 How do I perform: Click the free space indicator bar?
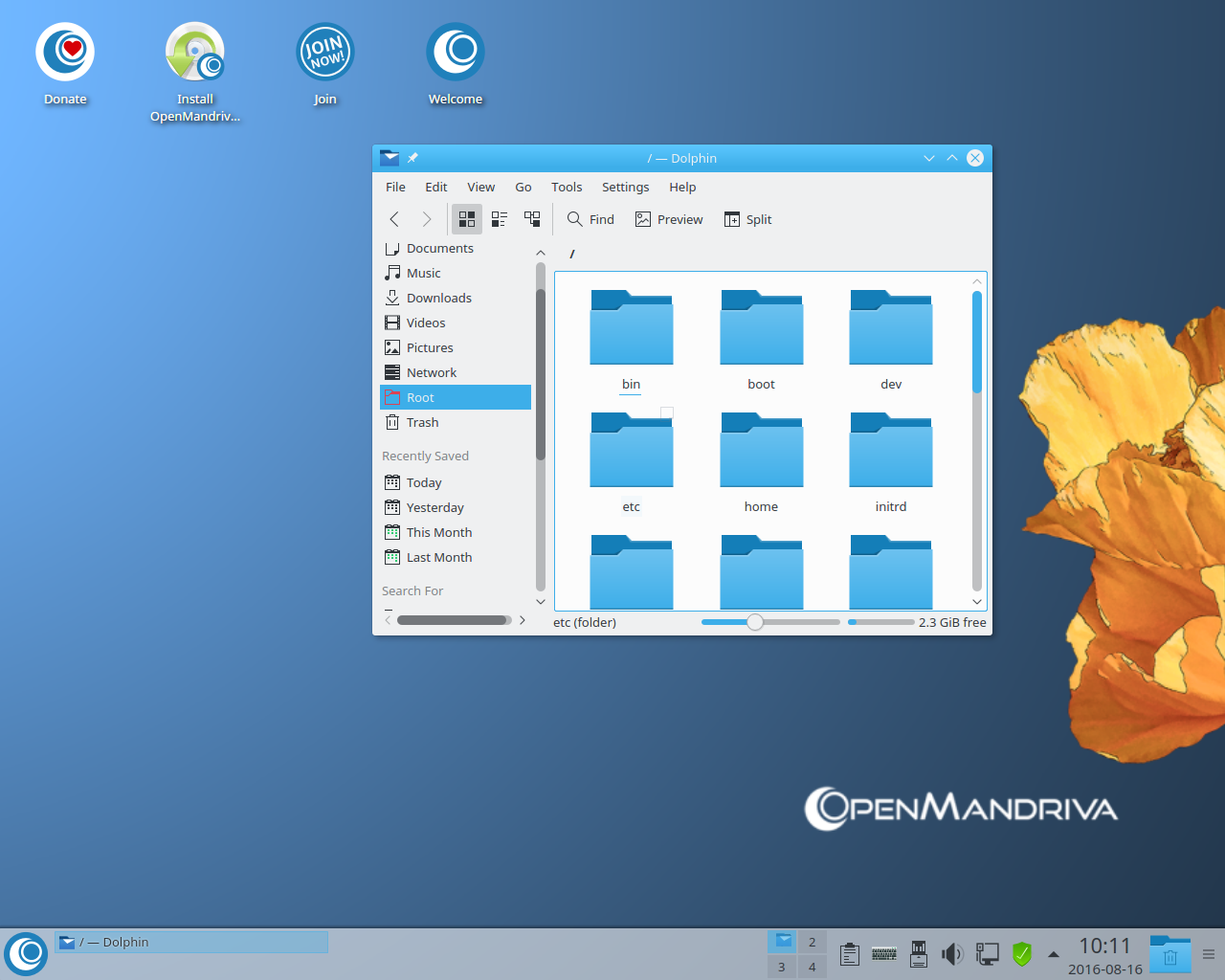[x=880, y=622]
